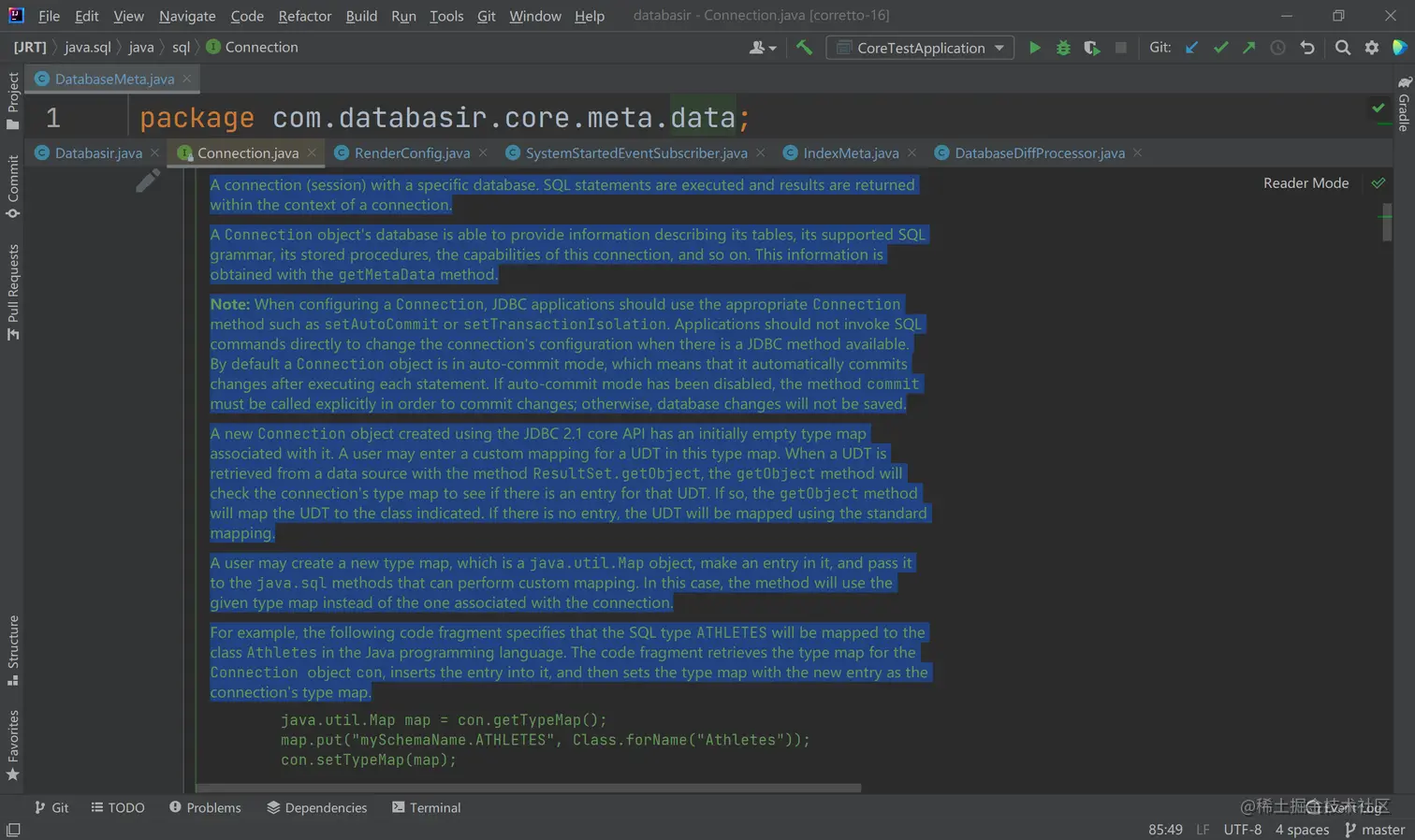The width and height of the screenshot is (1415, 840).
Task: Open the Git tool window at bottom
Action: (51, 807)
